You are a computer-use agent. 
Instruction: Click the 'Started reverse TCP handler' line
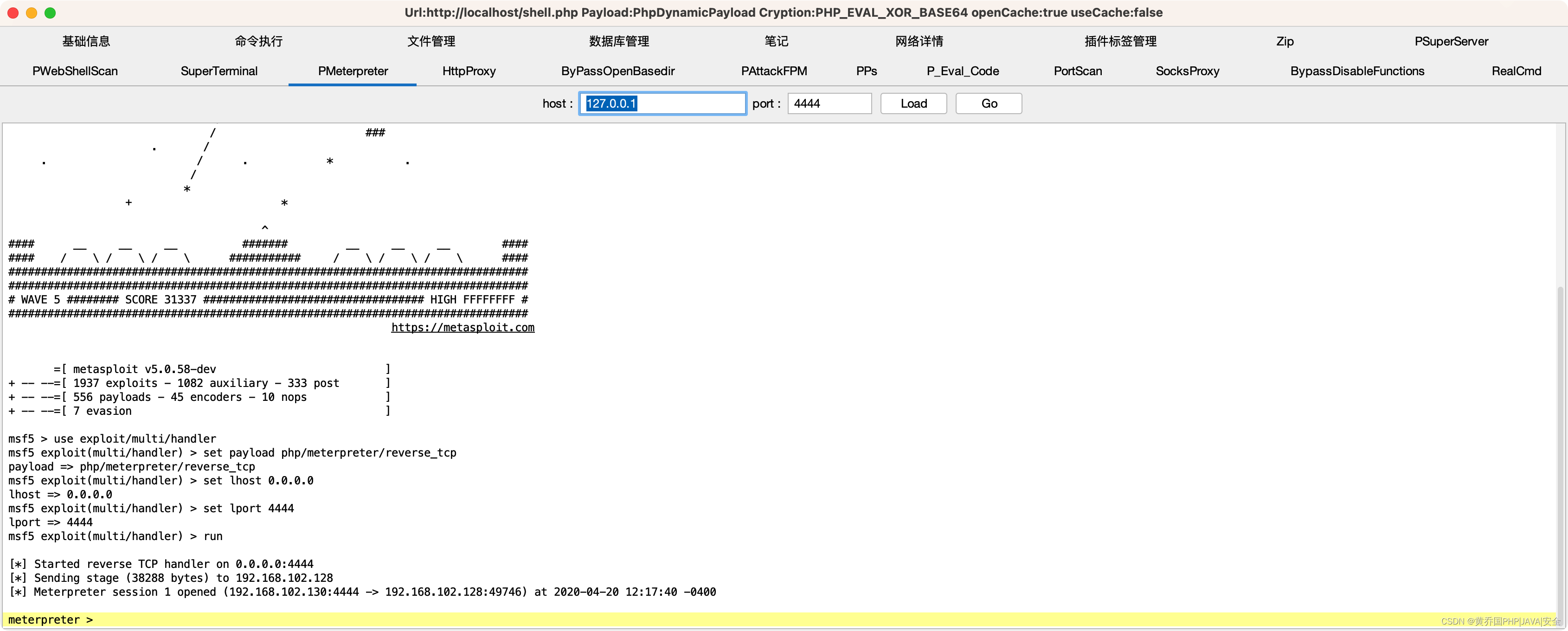coord(161,565)
